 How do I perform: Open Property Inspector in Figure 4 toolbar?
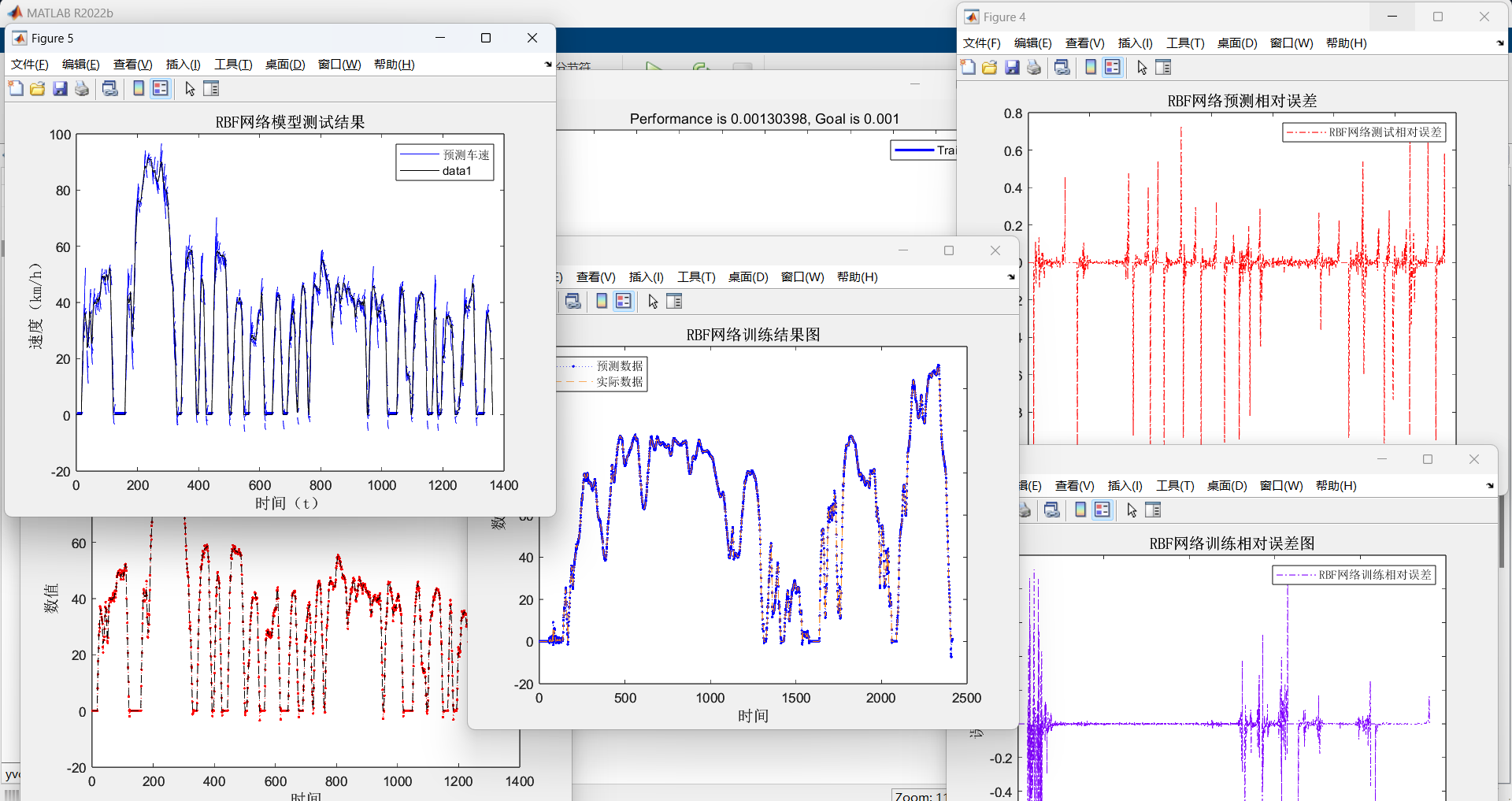(x=1163, y=68)
